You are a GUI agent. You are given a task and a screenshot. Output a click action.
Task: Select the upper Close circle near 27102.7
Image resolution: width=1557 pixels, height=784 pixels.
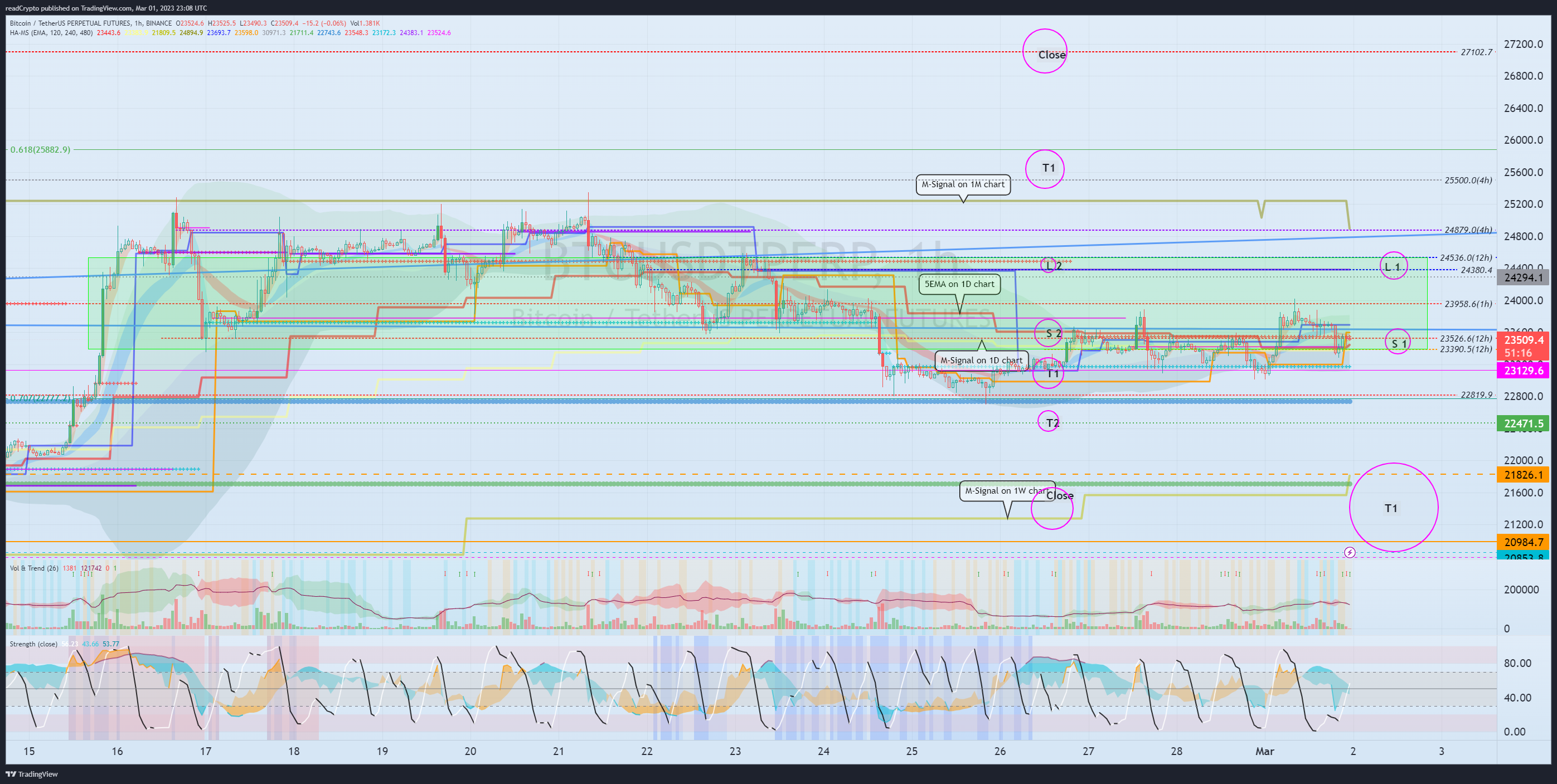1045,51
